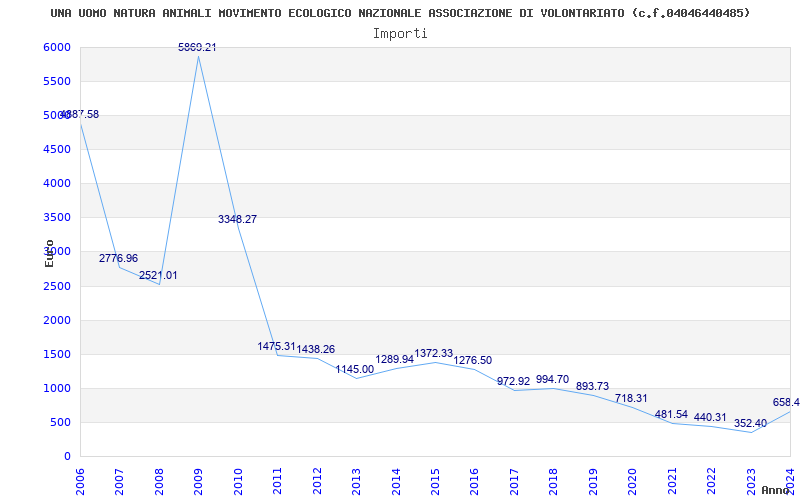Click the 2008 x-axis year label
The width and height of the screenshot is (800, 500).
click(159, 482)
